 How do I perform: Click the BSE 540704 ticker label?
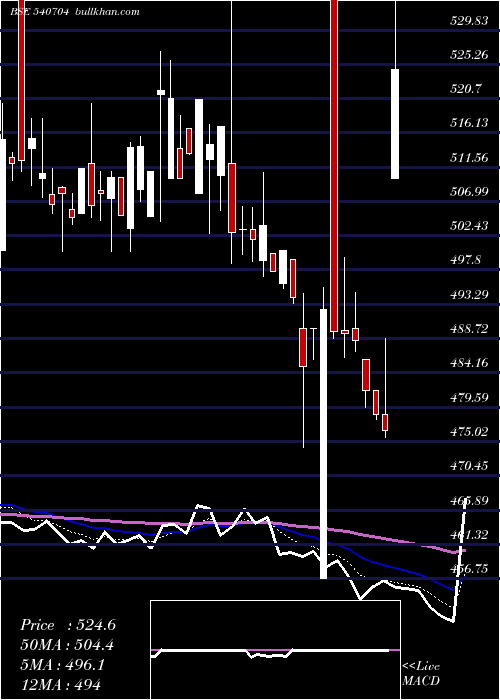39,11
